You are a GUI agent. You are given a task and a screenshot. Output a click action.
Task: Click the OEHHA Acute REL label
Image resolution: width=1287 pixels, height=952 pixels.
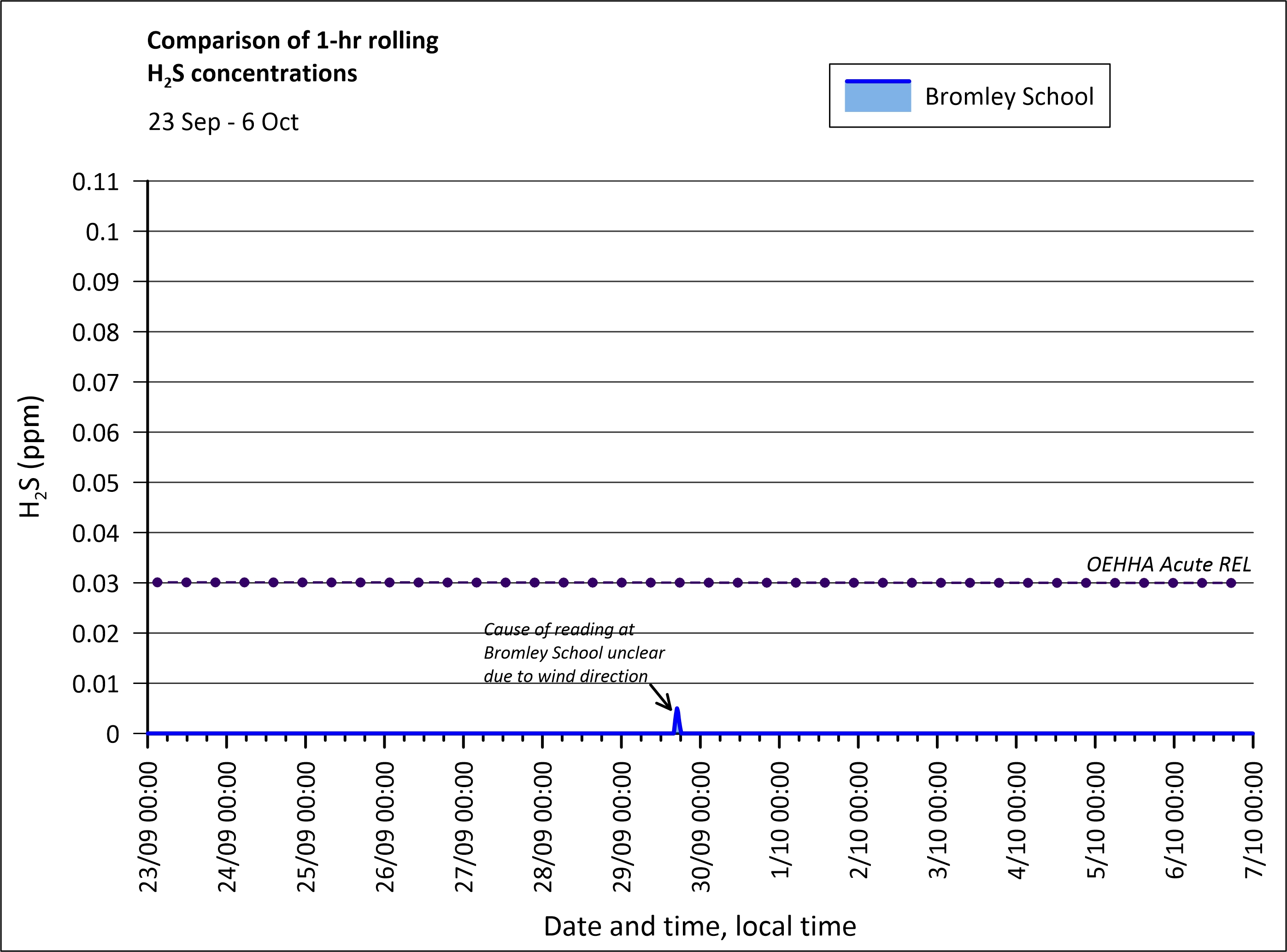pyautogui.click(x=1169, y=564)
